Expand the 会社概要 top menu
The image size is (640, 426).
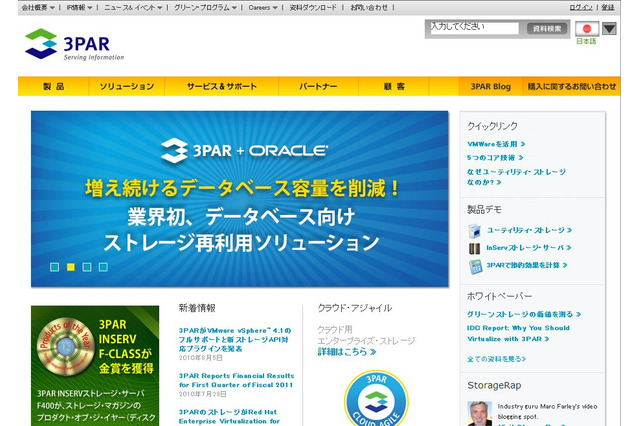[38, 7]
